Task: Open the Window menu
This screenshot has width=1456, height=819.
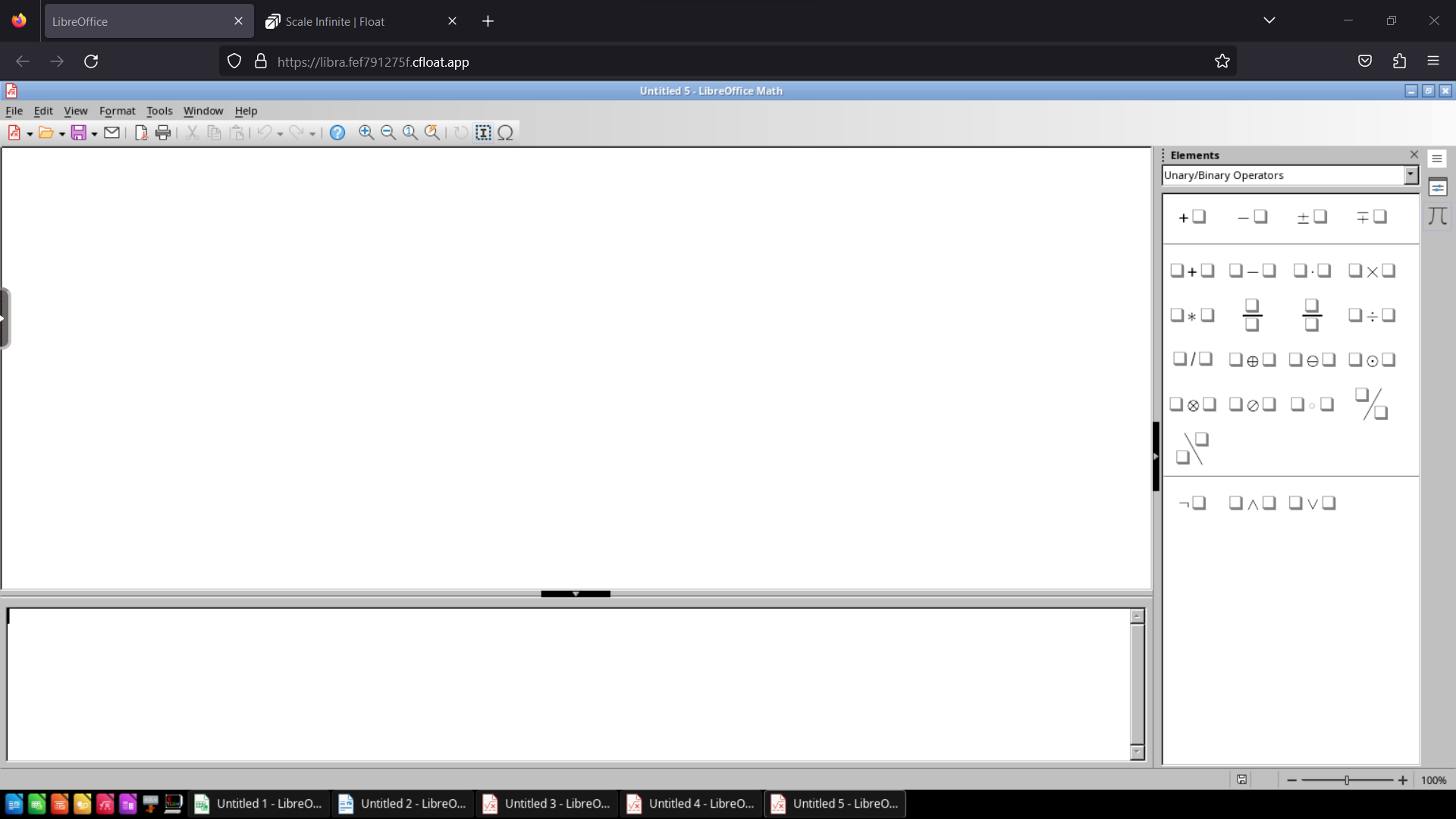Action: [x=203, y=111]
